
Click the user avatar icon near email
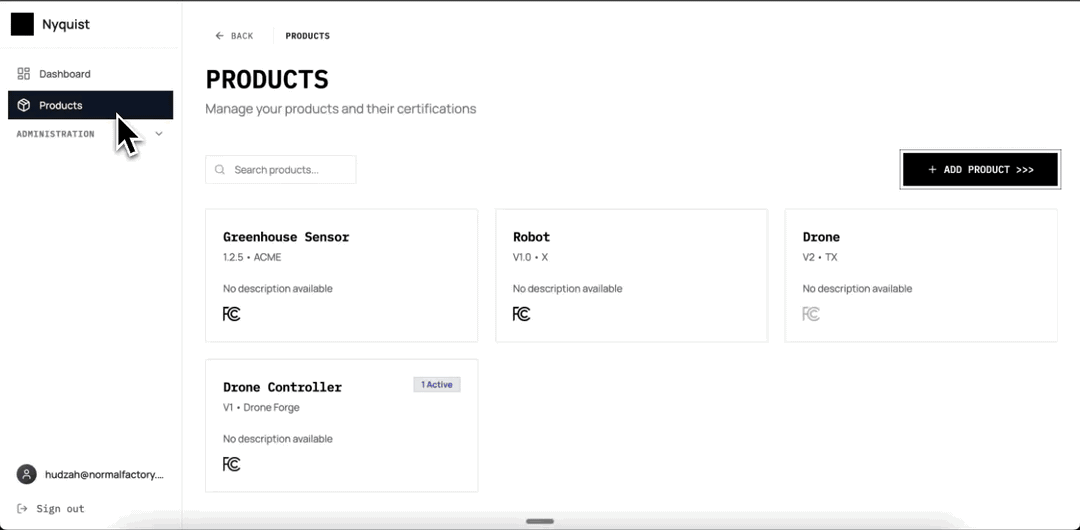27,475
